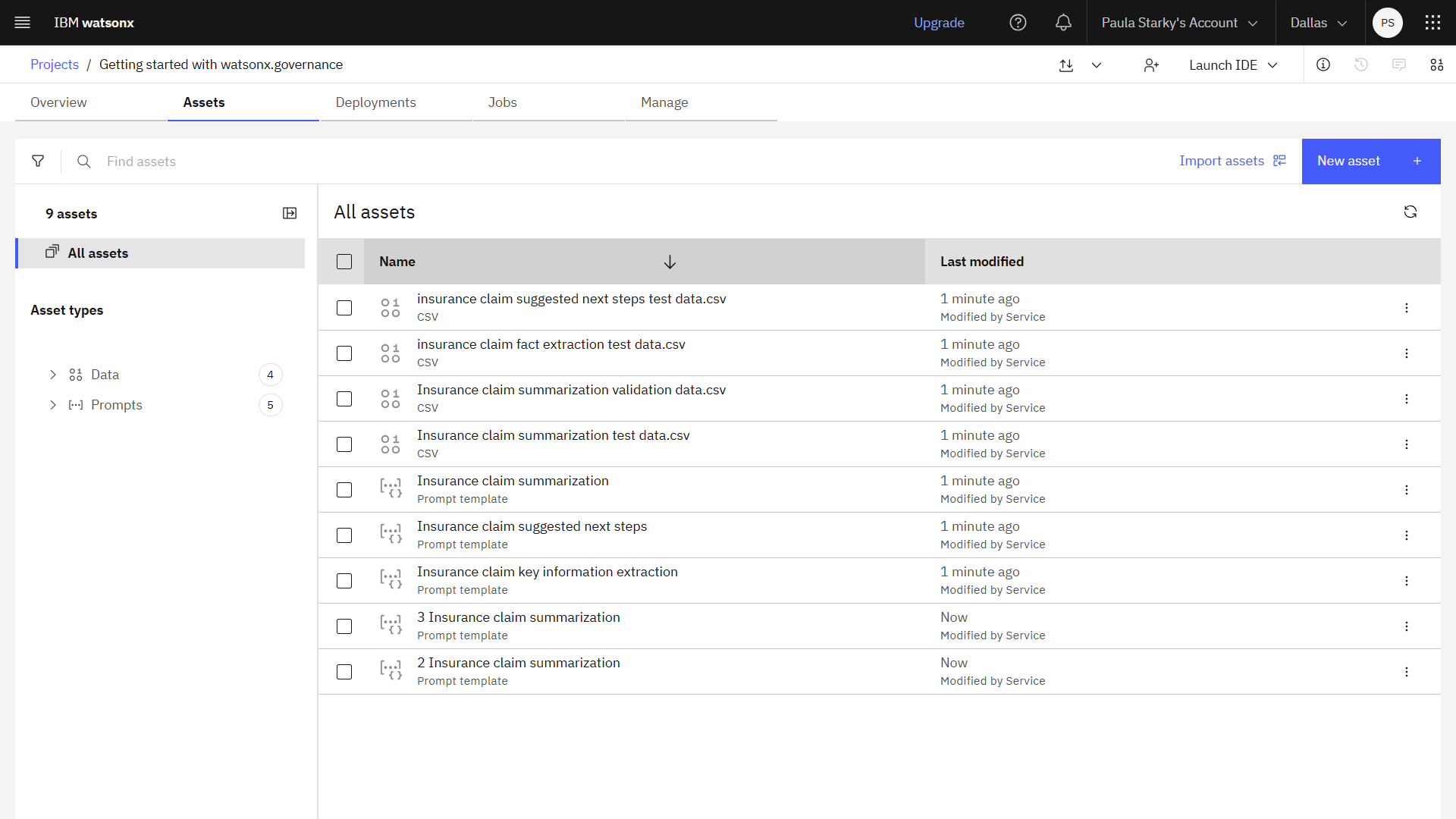
Task: Click the add collaborators icon
Action: pos(1151,65)
